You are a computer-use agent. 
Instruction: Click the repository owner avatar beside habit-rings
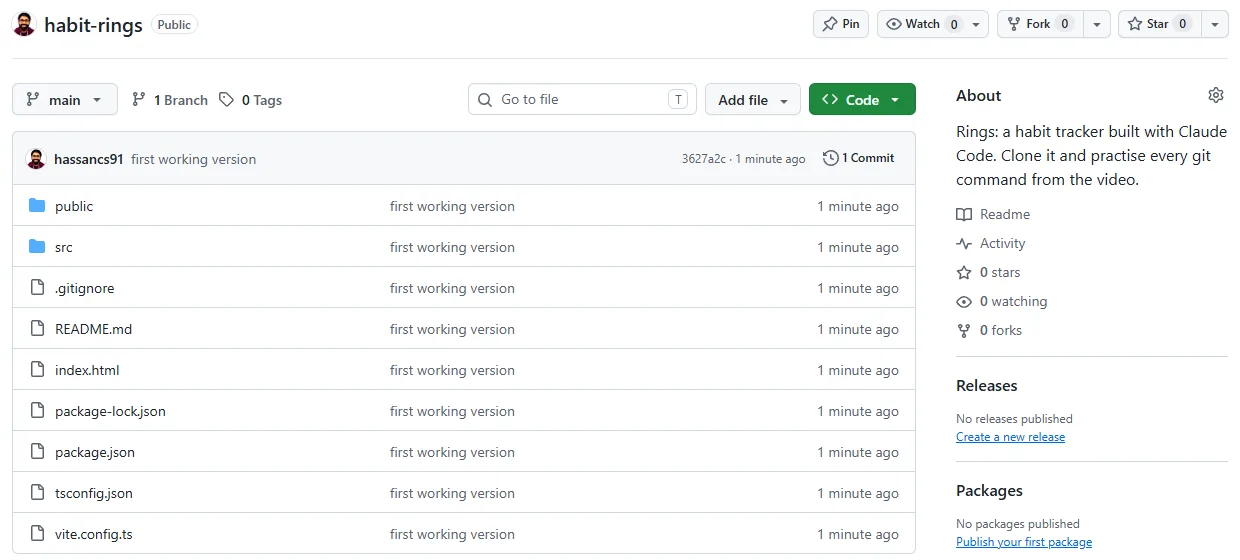click(x=24, y=24)
